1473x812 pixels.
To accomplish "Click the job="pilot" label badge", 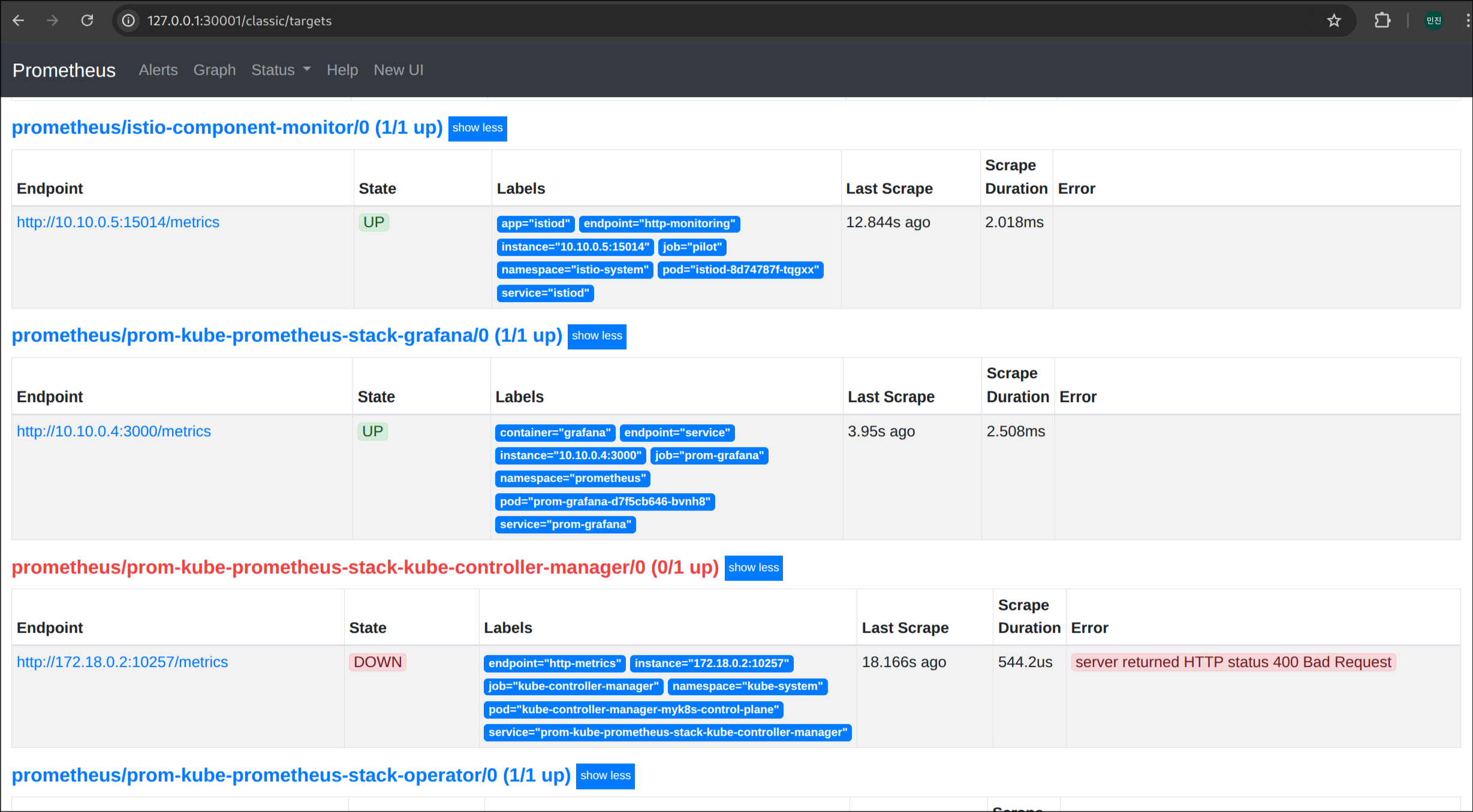I will (x=692, y=247).
